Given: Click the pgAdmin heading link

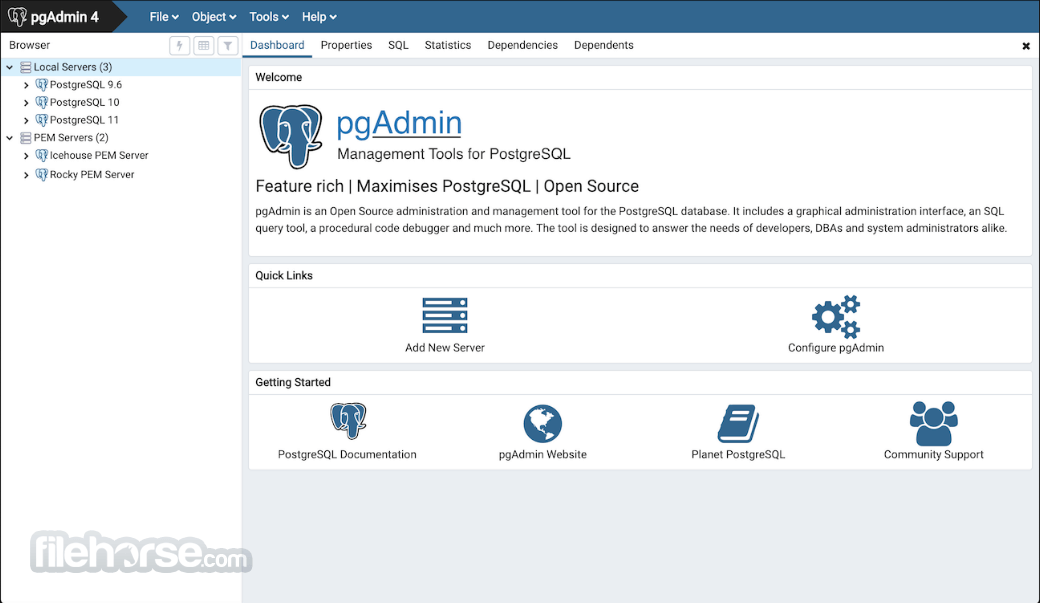Looking at the screenshot, I should coord(399,123).
